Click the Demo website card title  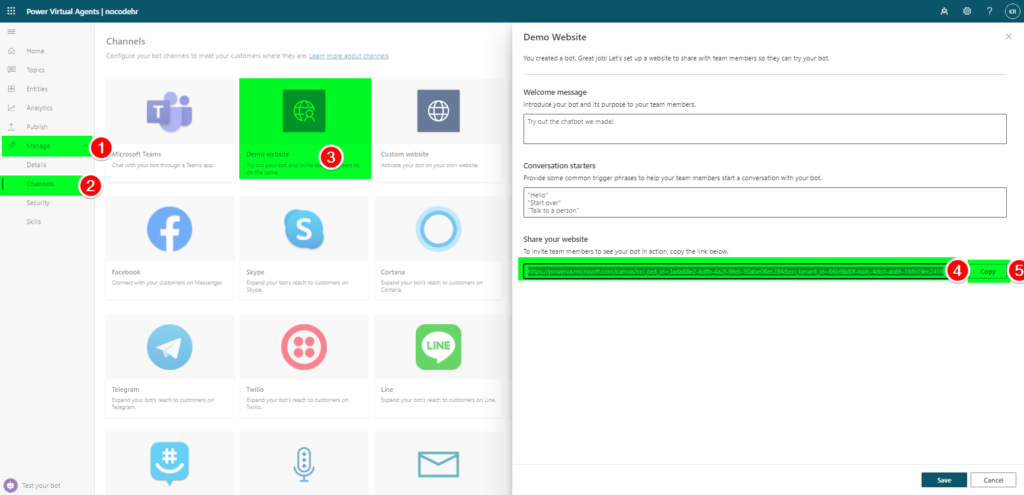coord(266,154)
